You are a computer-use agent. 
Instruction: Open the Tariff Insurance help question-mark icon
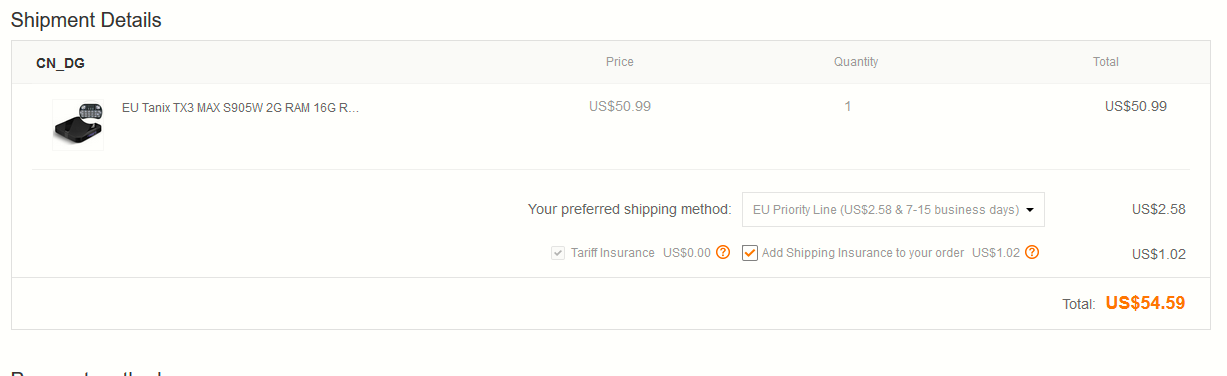coord(723,253)
